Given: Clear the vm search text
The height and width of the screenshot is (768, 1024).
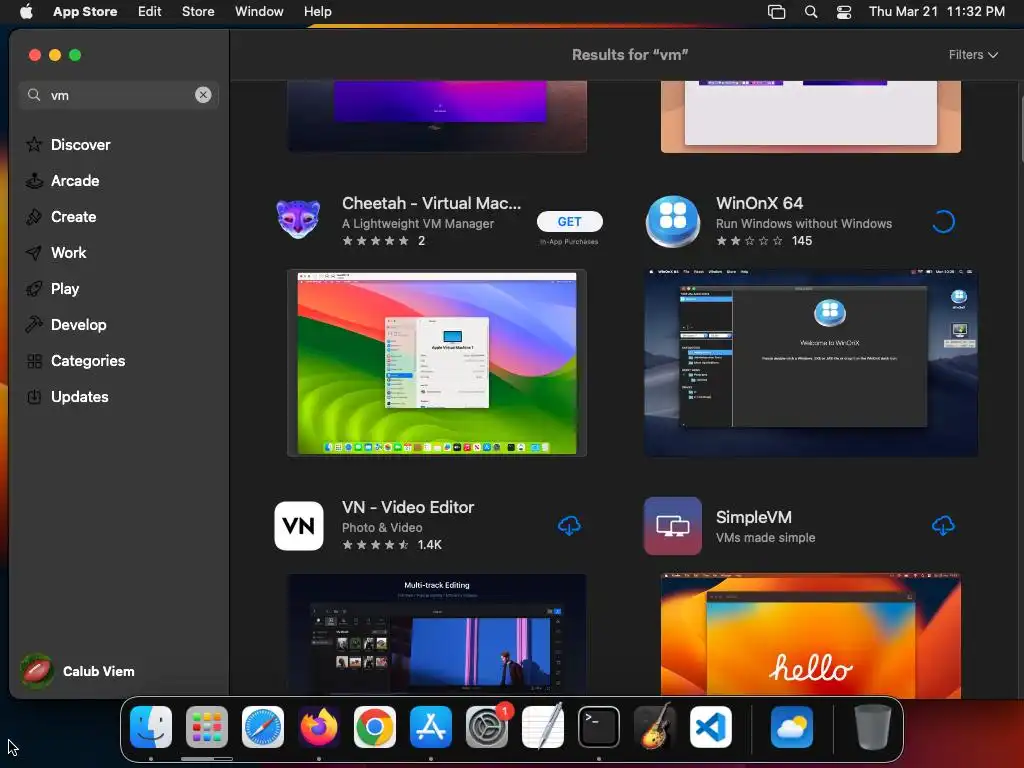Looking at the screenshot, I should 203,95.
